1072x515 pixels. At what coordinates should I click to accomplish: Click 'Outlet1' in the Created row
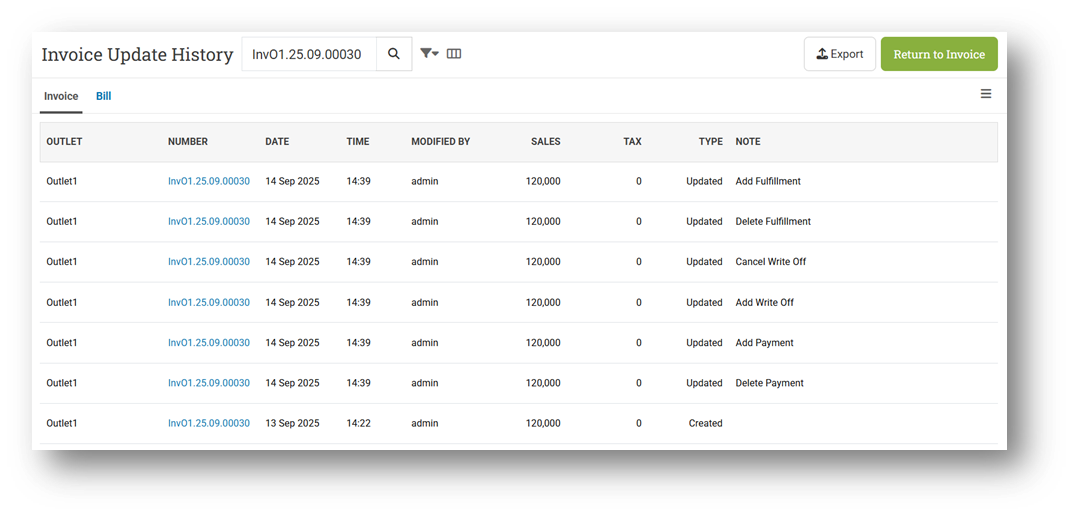point(62,423)
